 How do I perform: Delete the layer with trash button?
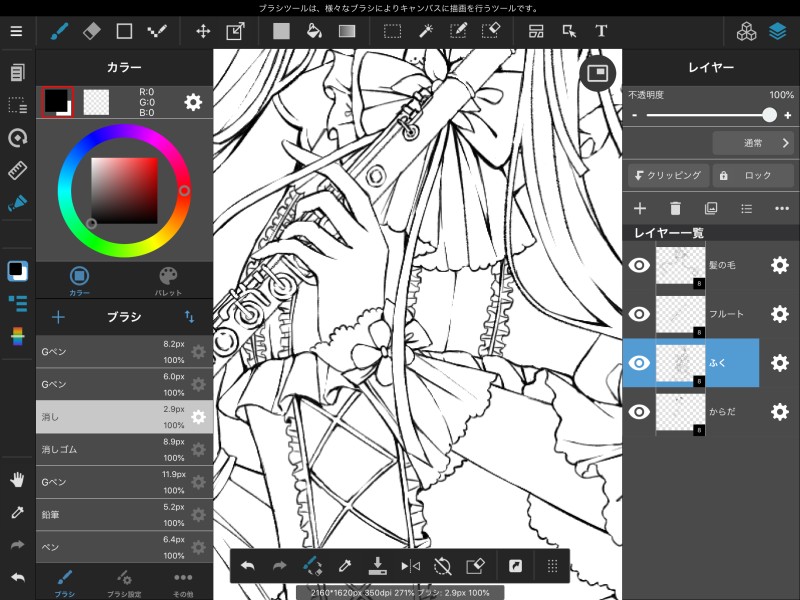coord(675,208)
